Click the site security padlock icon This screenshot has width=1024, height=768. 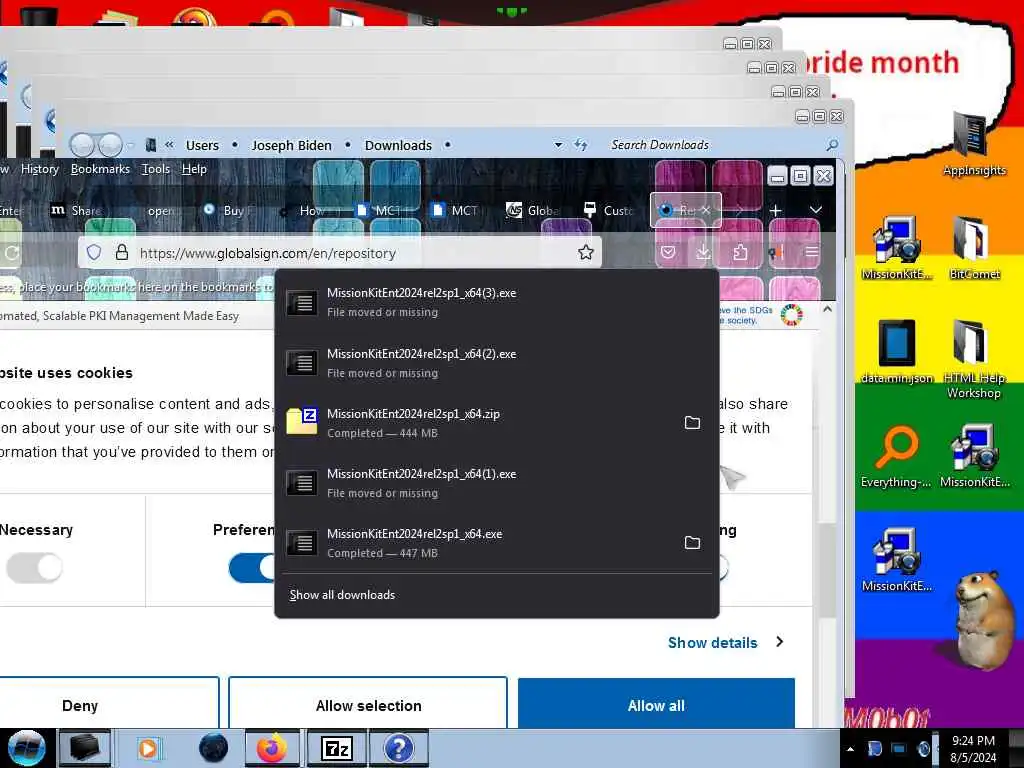[121, 253]
